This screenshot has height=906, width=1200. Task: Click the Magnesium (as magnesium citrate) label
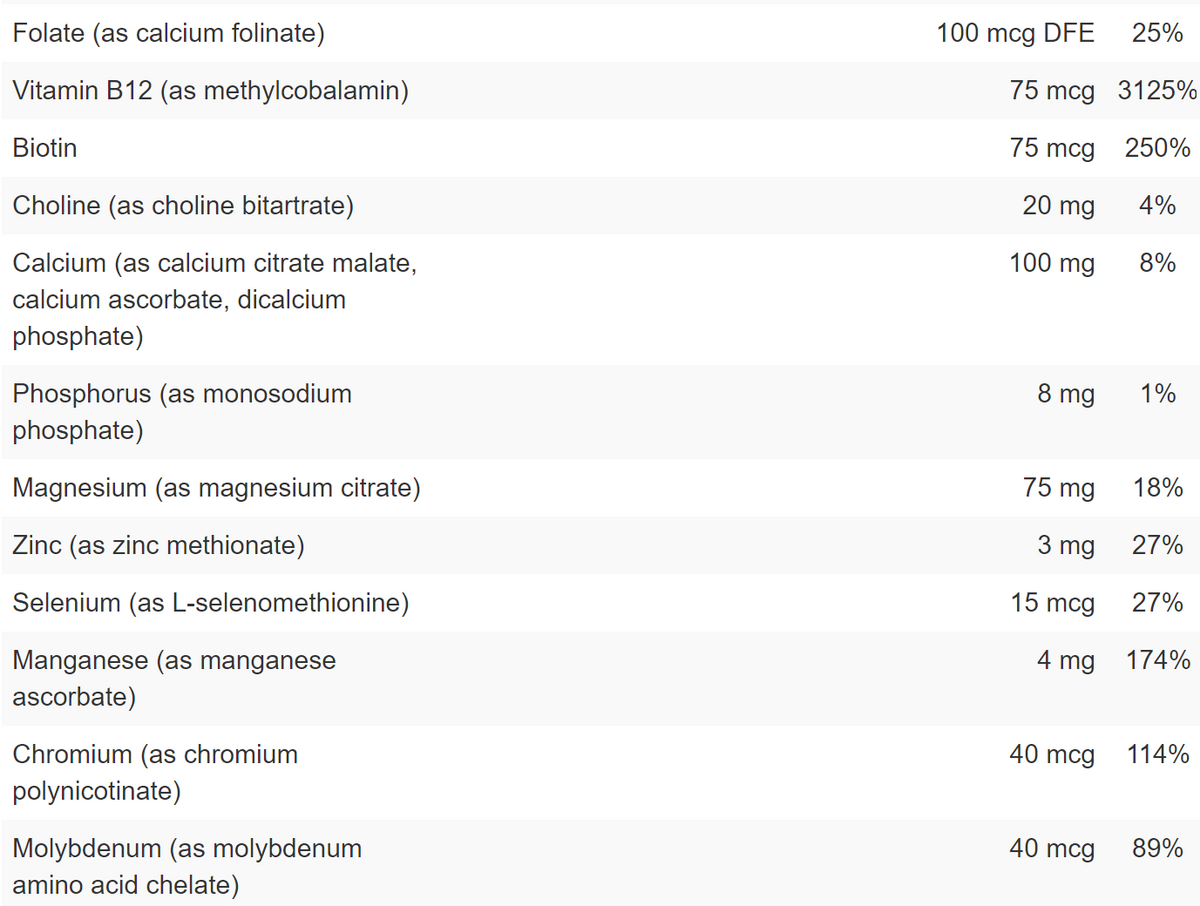[216, 488]
